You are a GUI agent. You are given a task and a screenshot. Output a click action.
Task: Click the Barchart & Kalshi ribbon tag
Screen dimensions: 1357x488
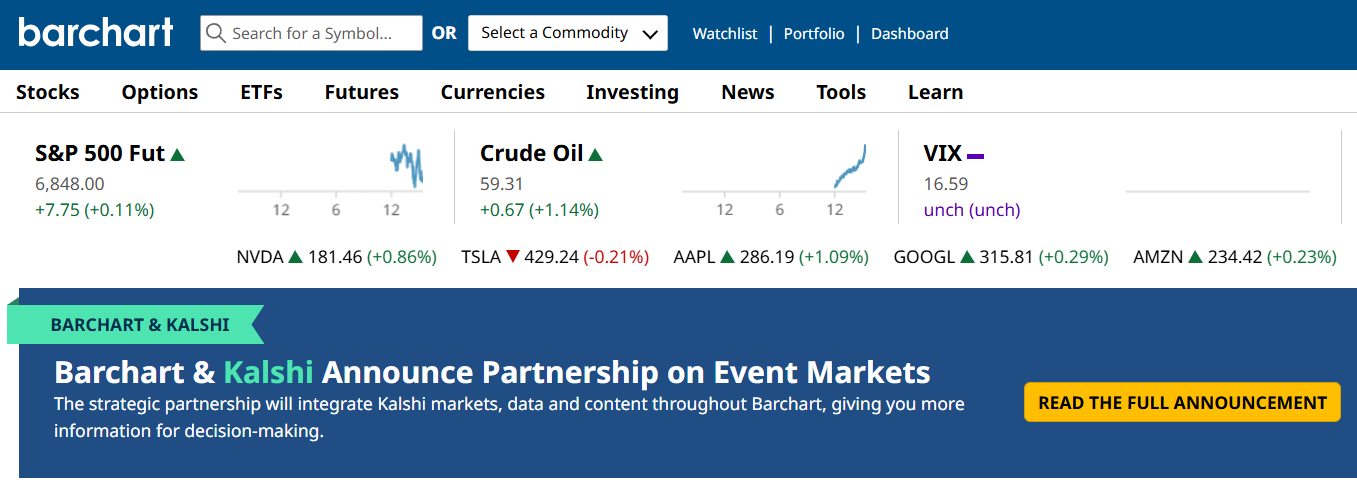click(135, 325)
